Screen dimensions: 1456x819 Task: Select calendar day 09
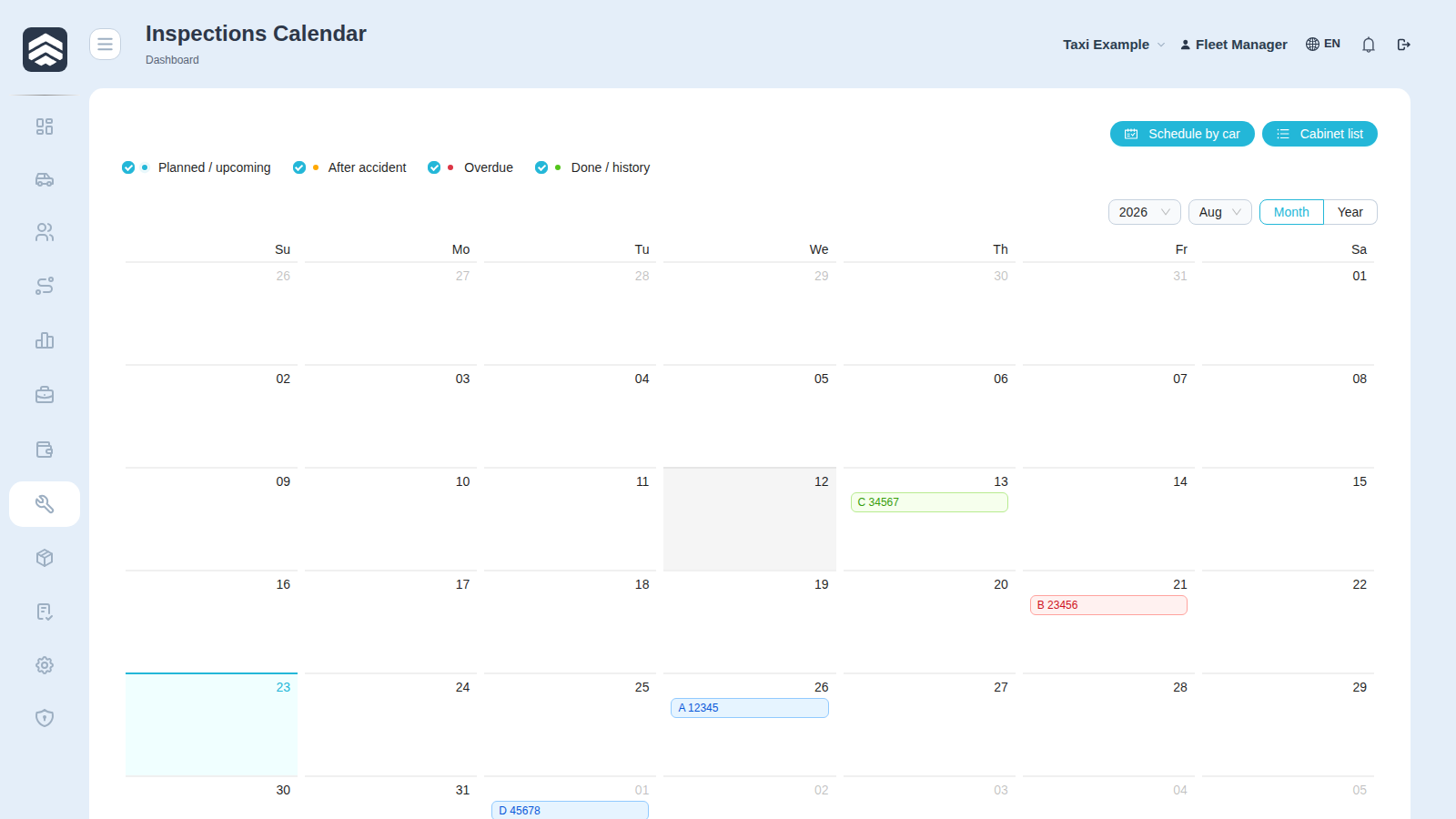(x=211, y=520)
